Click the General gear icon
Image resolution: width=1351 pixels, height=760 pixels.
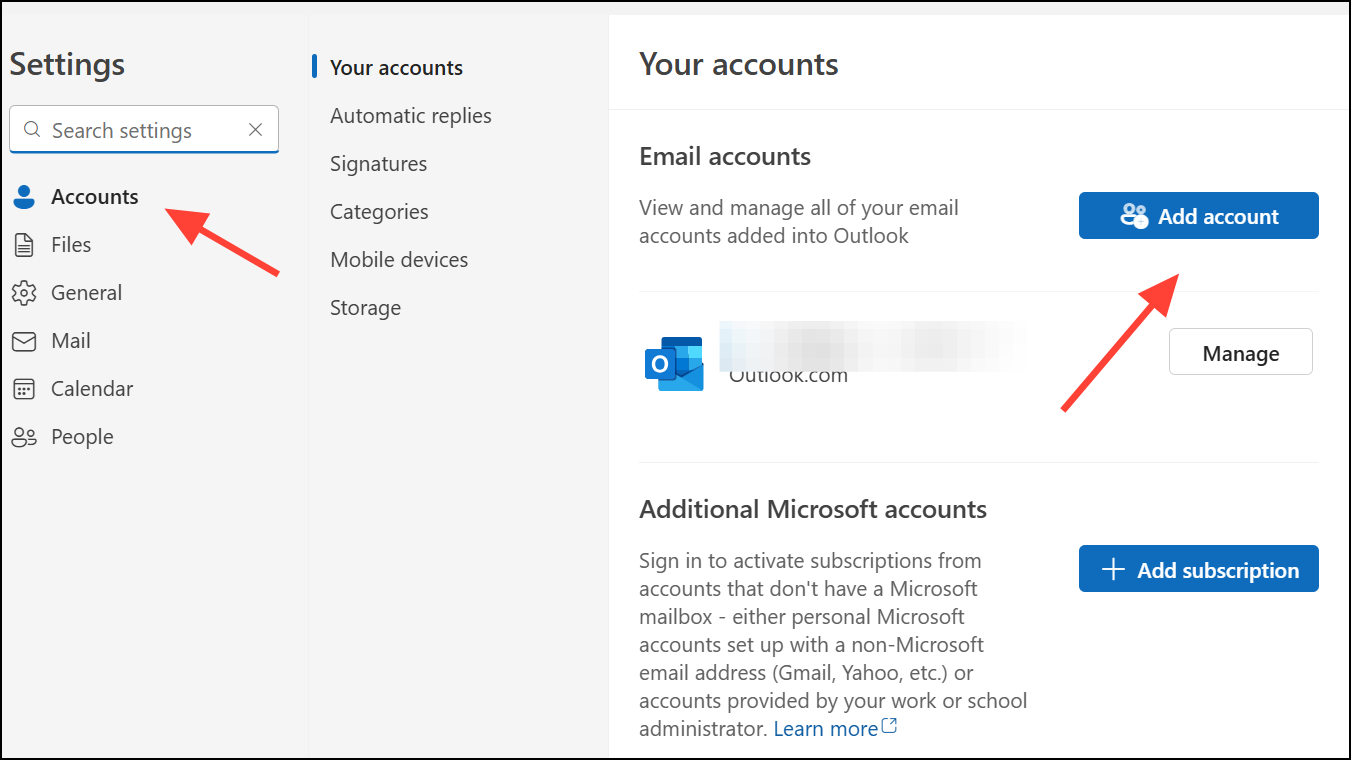coord(24,293)
